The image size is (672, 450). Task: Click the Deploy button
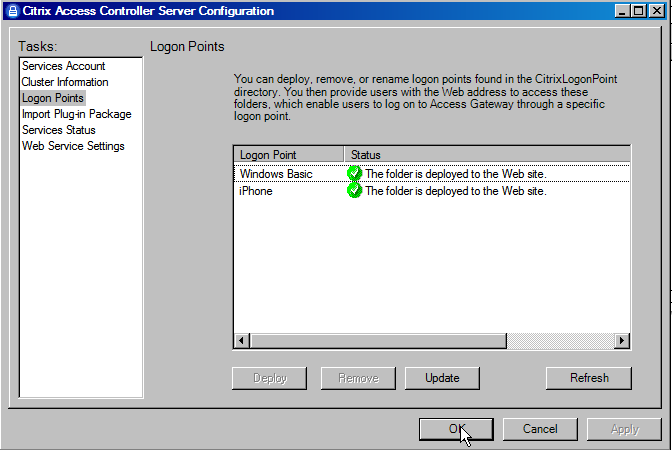point(270,378)
